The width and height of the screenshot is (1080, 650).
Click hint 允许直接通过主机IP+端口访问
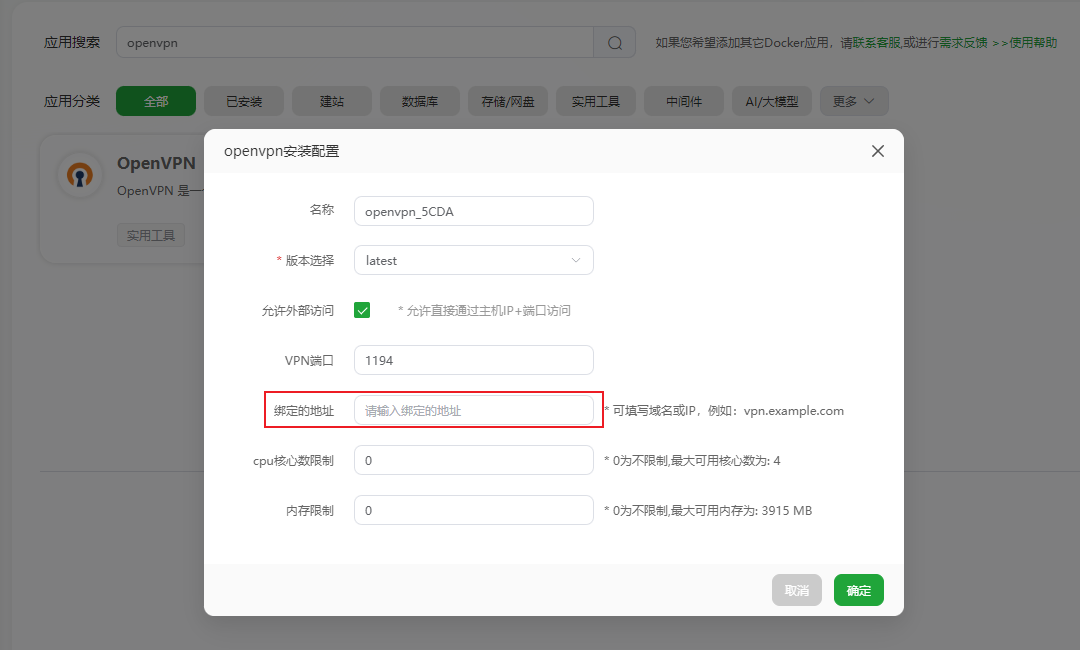point(484,311)
